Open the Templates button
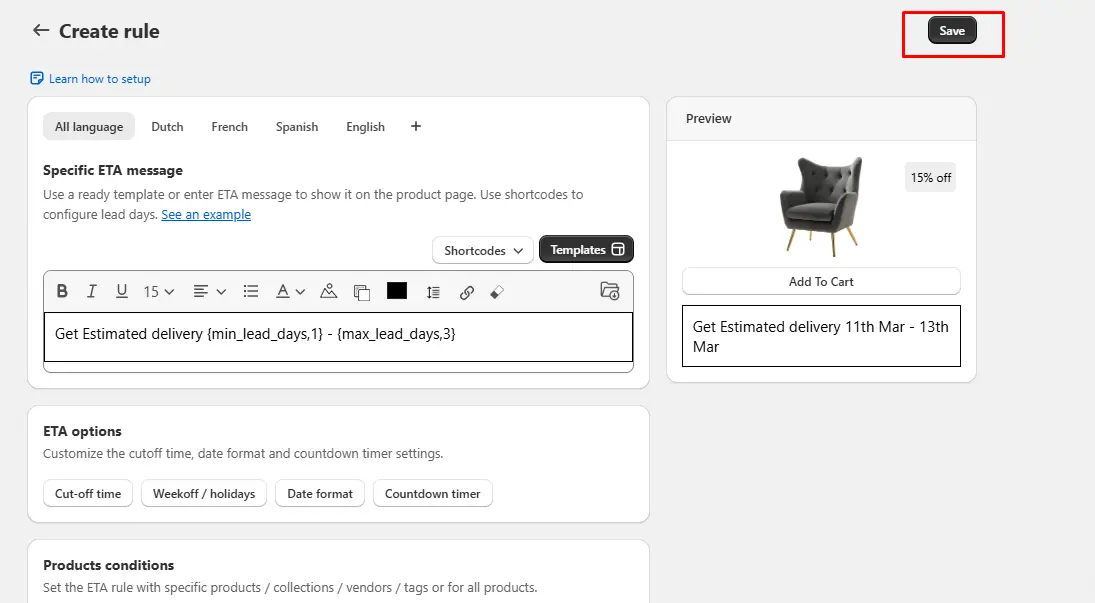Image resolution: width=1095 pixels, height=603 pixels. [587, 249]
